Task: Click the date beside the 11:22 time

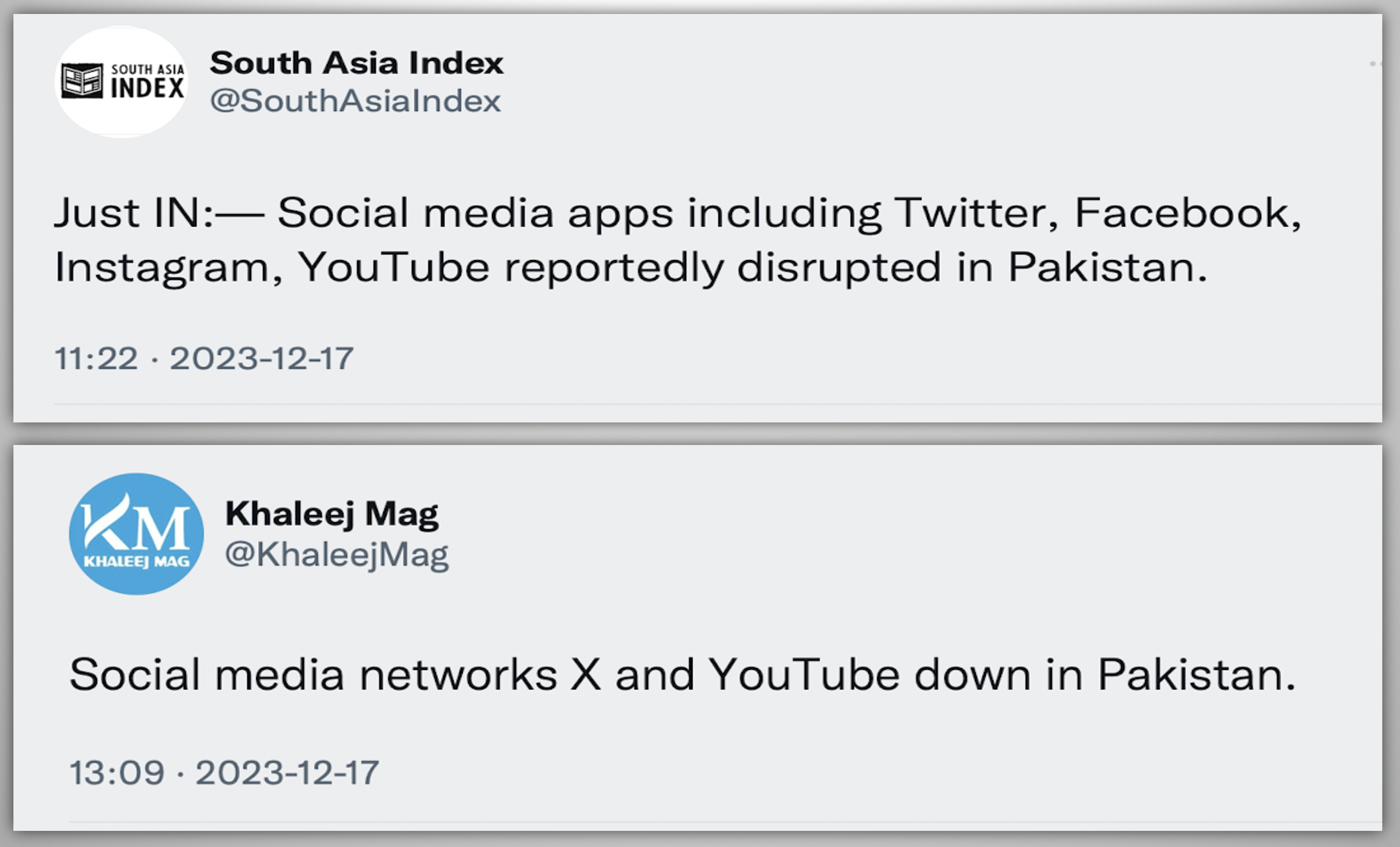Action: [x=262, y=358]
